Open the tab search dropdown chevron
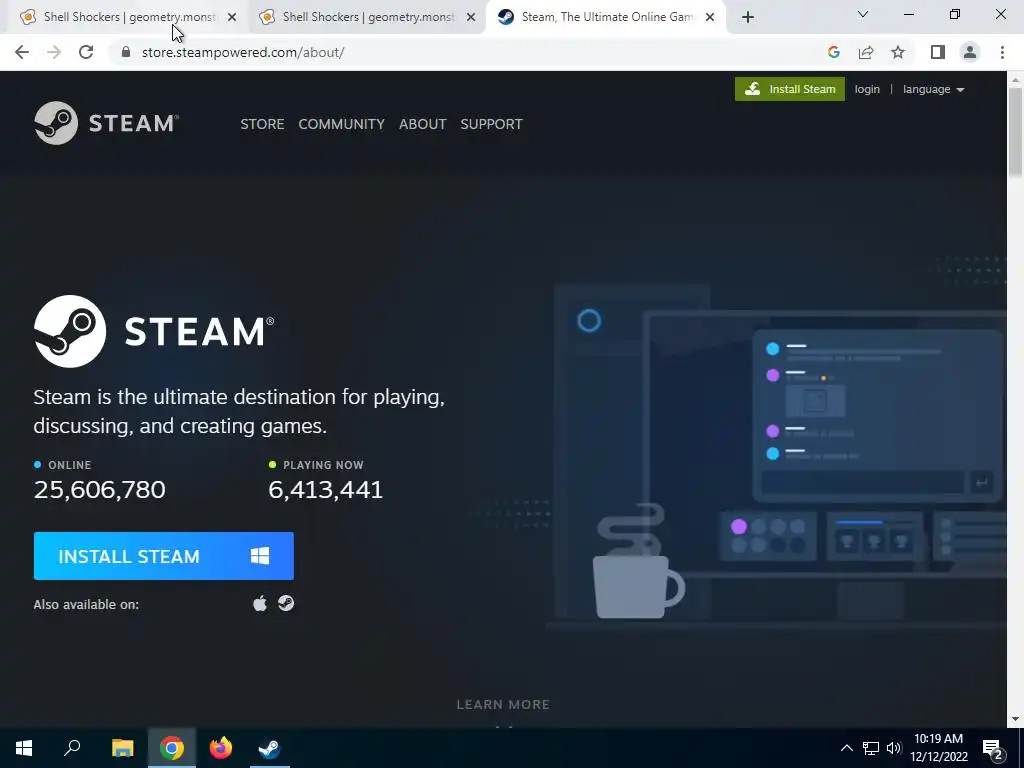The height and width of the screenshot is (768, 1024). tap(863, 14)
